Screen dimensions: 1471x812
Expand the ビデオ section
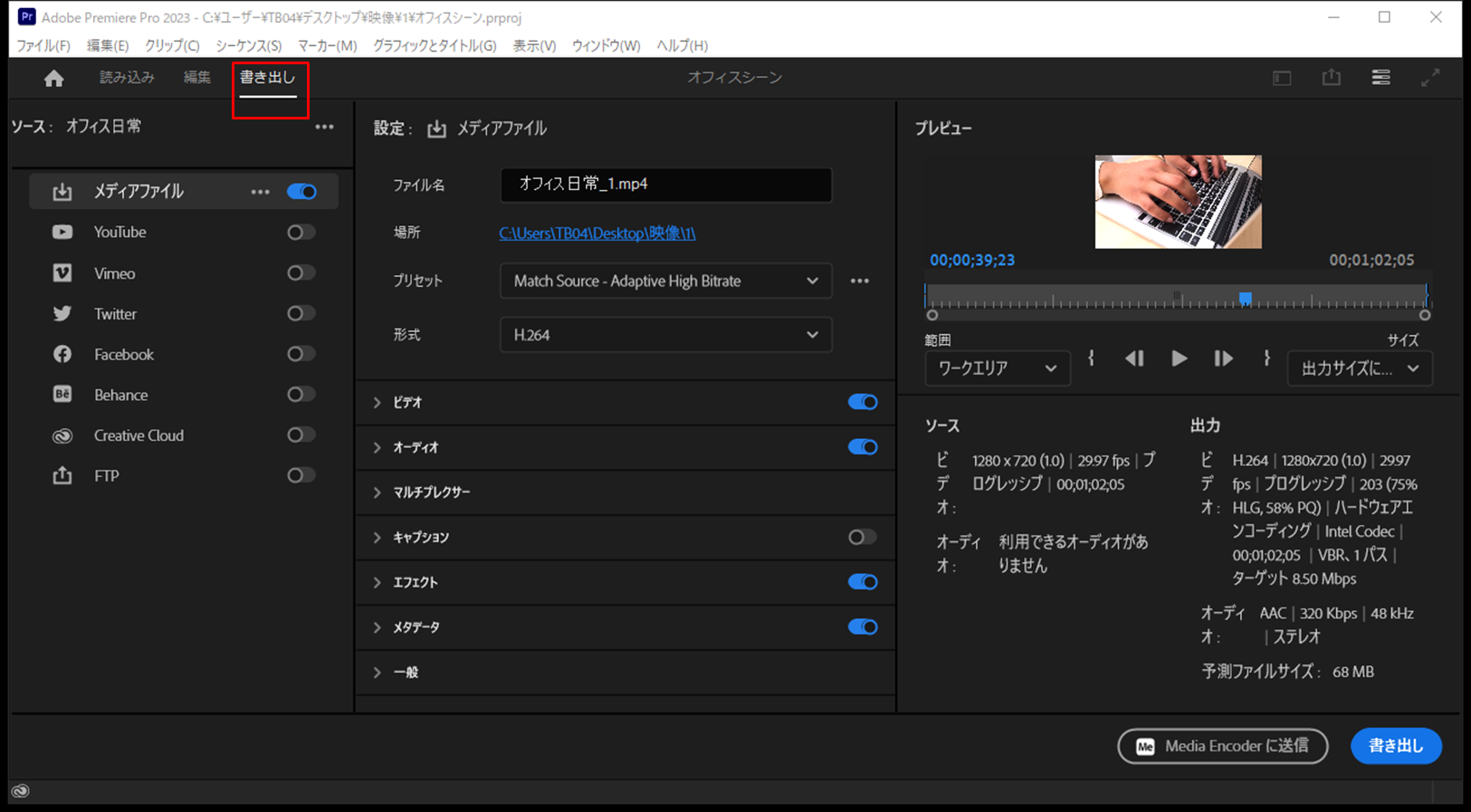pyautogui.click(x=377, y=403)
